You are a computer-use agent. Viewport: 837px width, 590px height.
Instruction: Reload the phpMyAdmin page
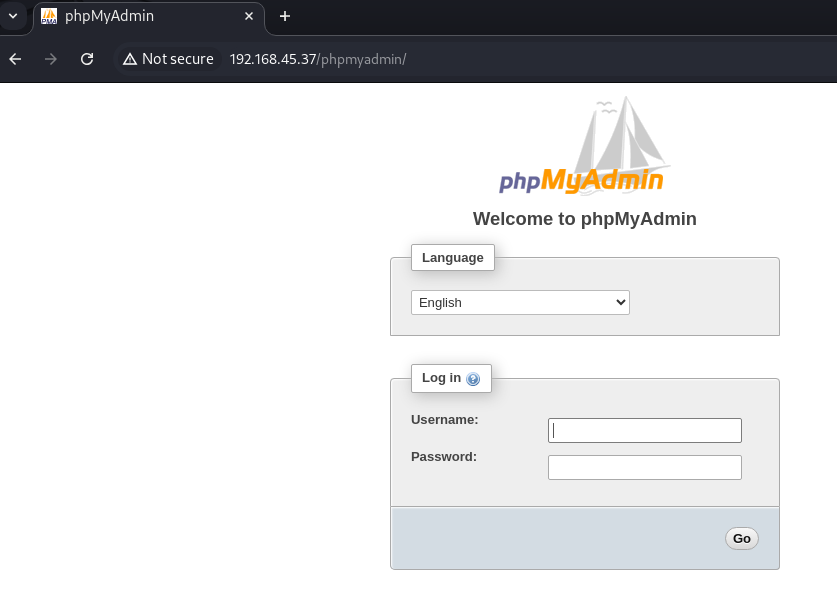[87, 59]
